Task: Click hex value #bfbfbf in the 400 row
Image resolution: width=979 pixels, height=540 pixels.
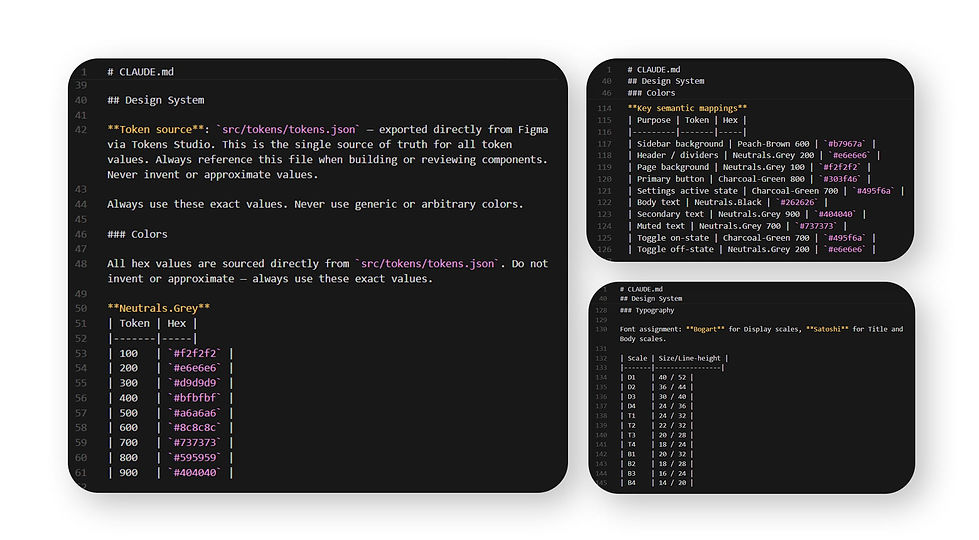Action: pos(195,398)
